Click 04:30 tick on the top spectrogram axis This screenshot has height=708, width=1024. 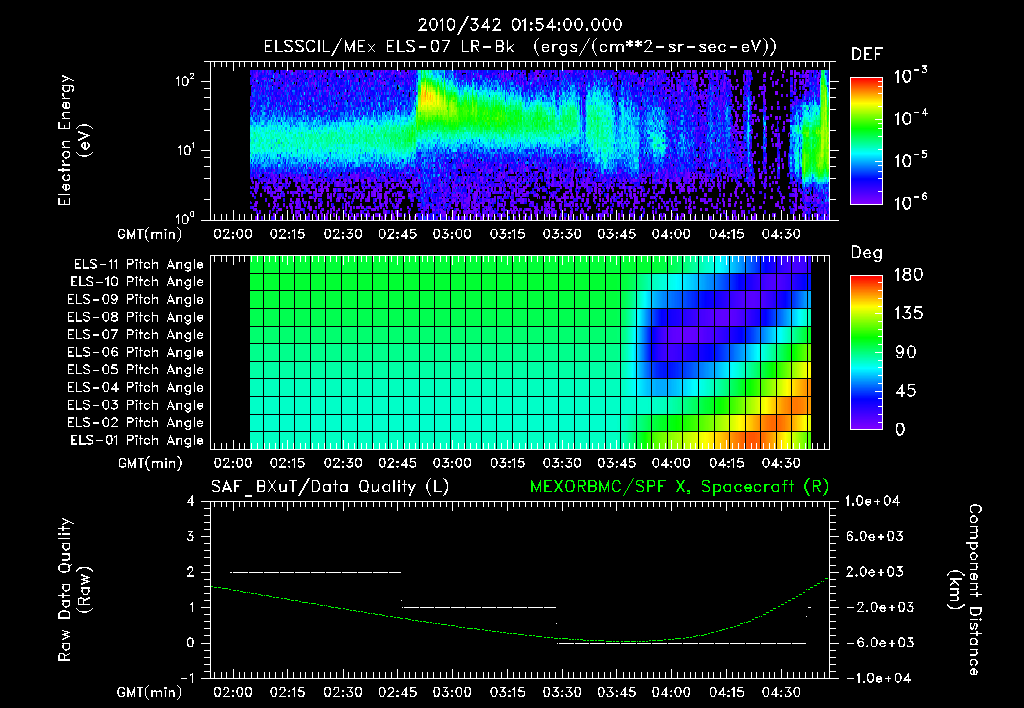781,234
